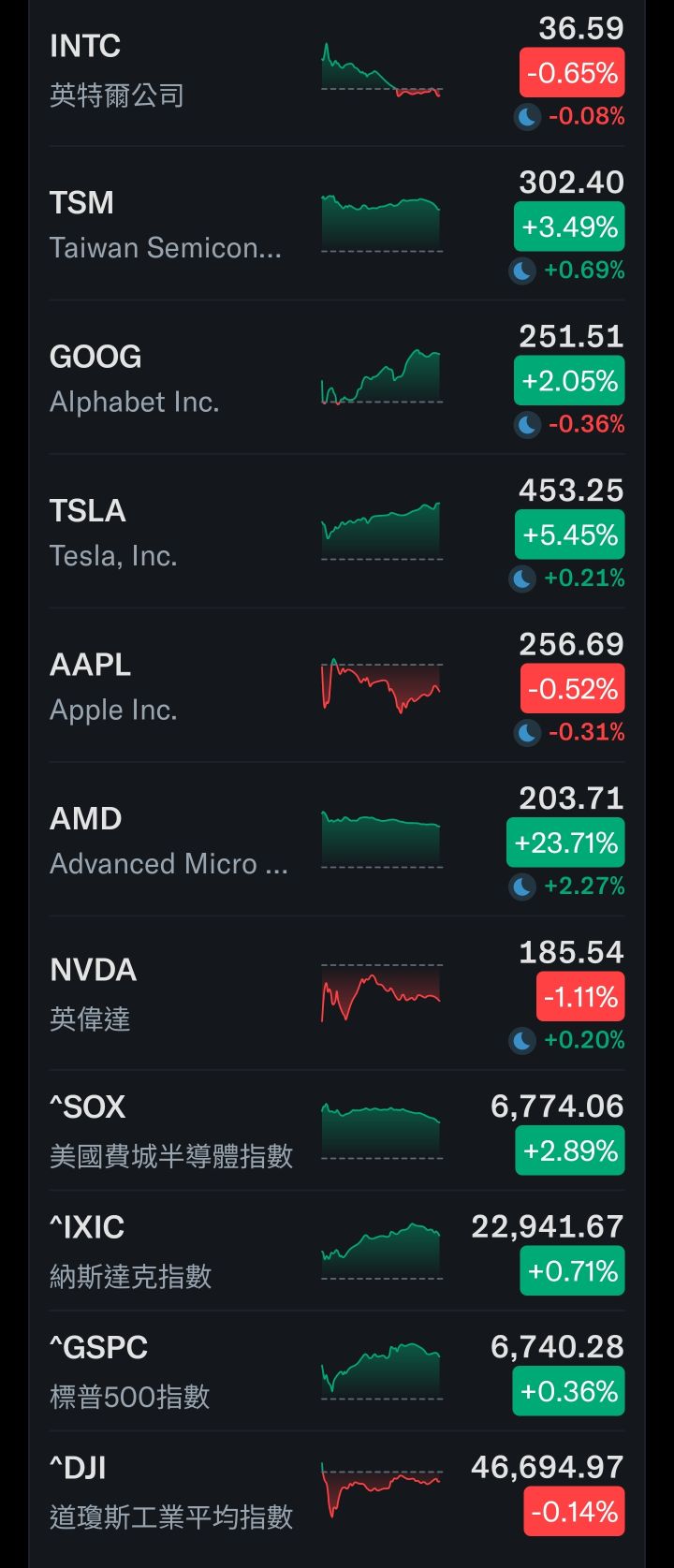Tap the moon icon next to AAPL's -0.31%

pos(527,732)
